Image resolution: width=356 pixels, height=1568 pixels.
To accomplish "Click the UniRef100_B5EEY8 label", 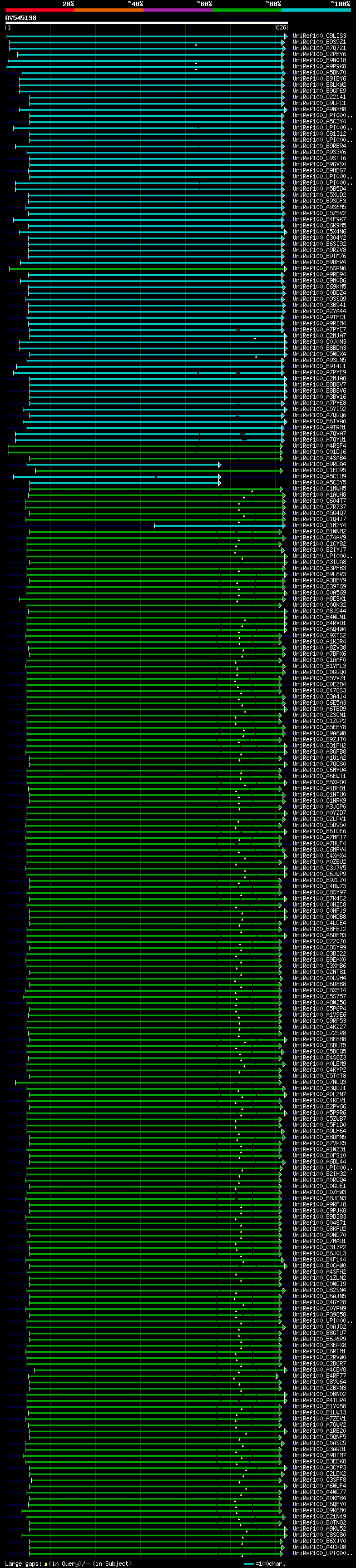I will [319, 727].
